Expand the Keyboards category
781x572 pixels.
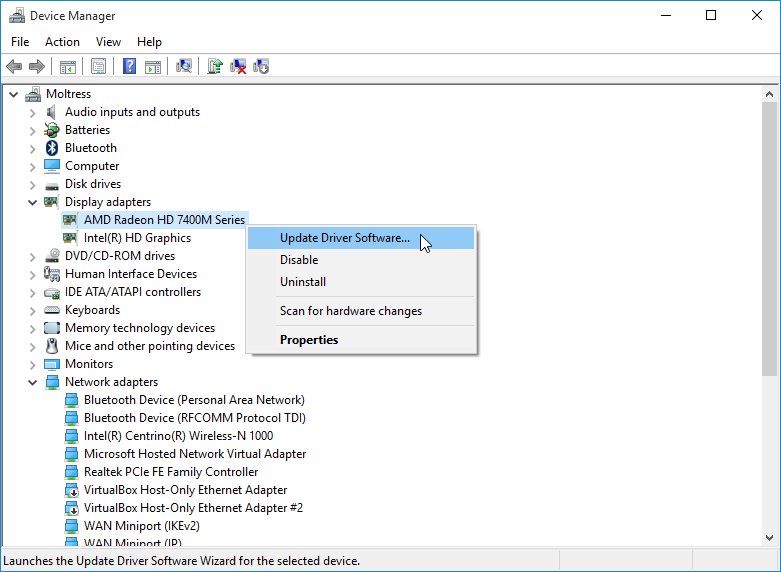(33, 311)
